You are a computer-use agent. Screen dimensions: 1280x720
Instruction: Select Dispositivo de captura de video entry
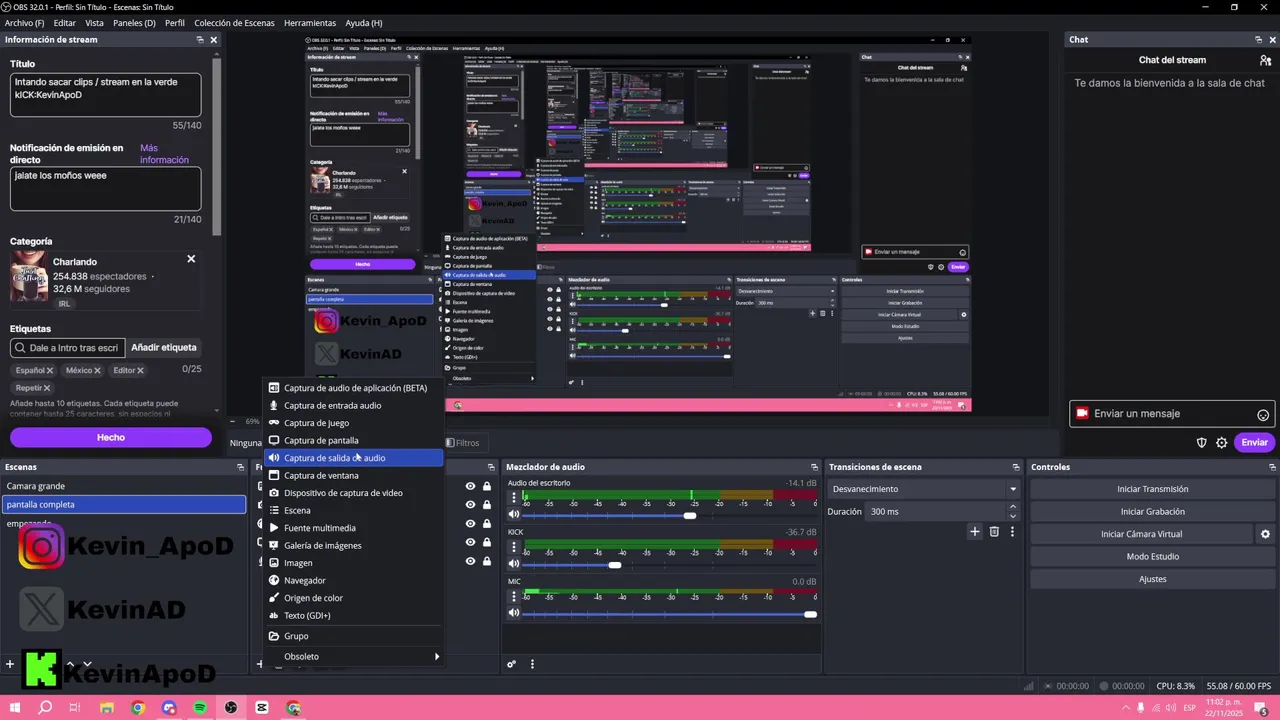pos(353,493)
